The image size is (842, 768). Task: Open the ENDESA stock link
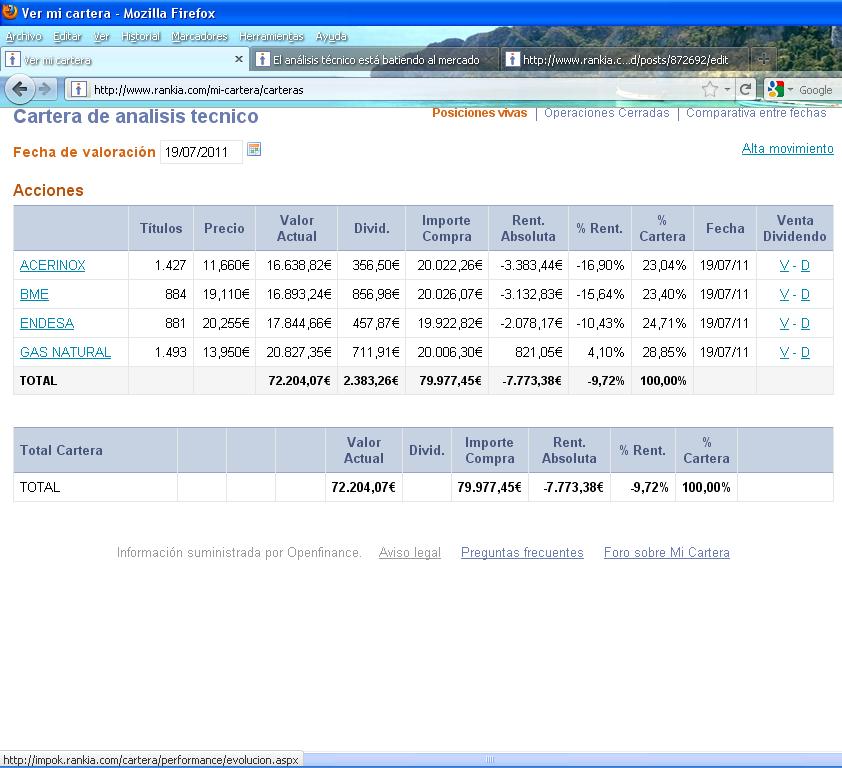[47, 323]
